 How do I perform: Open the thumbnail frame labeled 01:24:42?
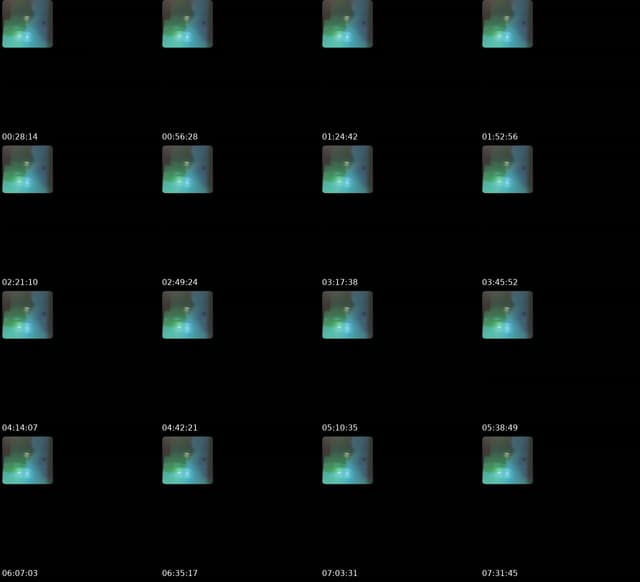tap(347, 24)
